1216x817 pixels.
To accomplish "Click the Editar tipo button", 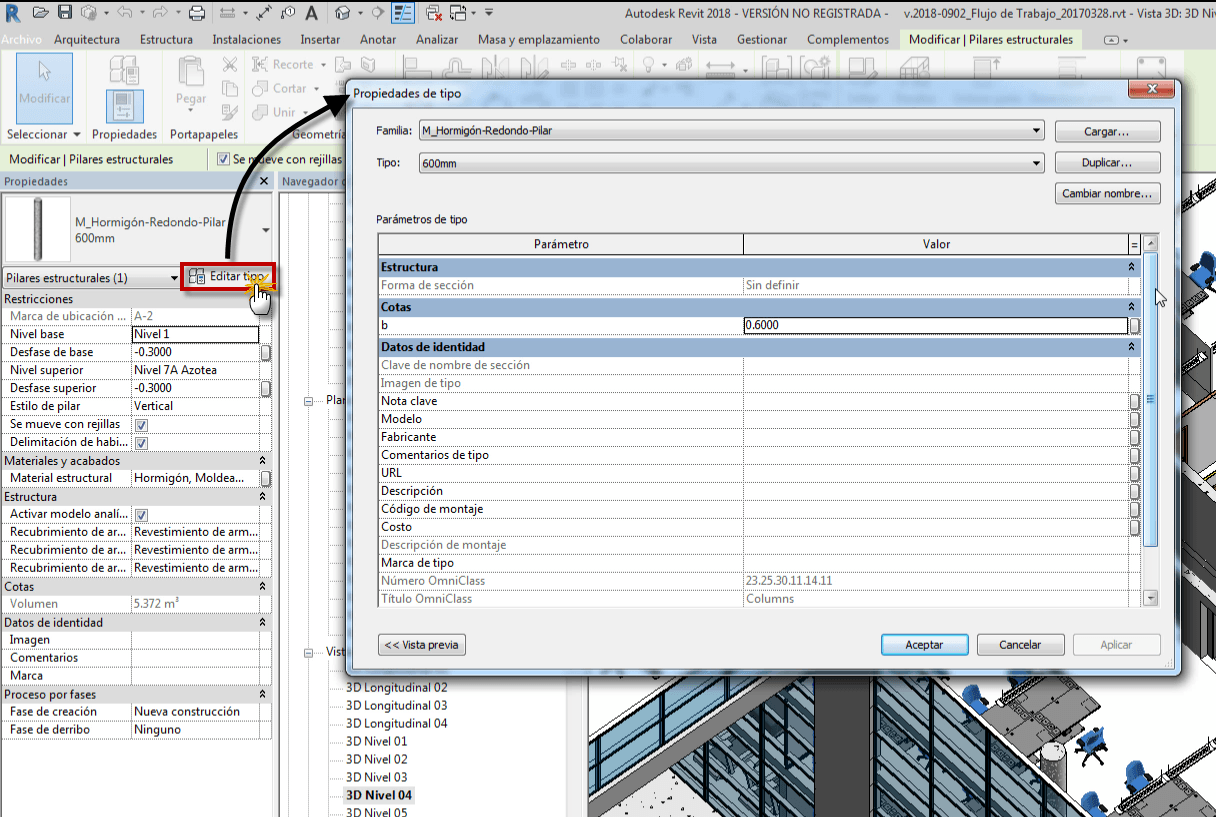I will [x=228, y=278].
